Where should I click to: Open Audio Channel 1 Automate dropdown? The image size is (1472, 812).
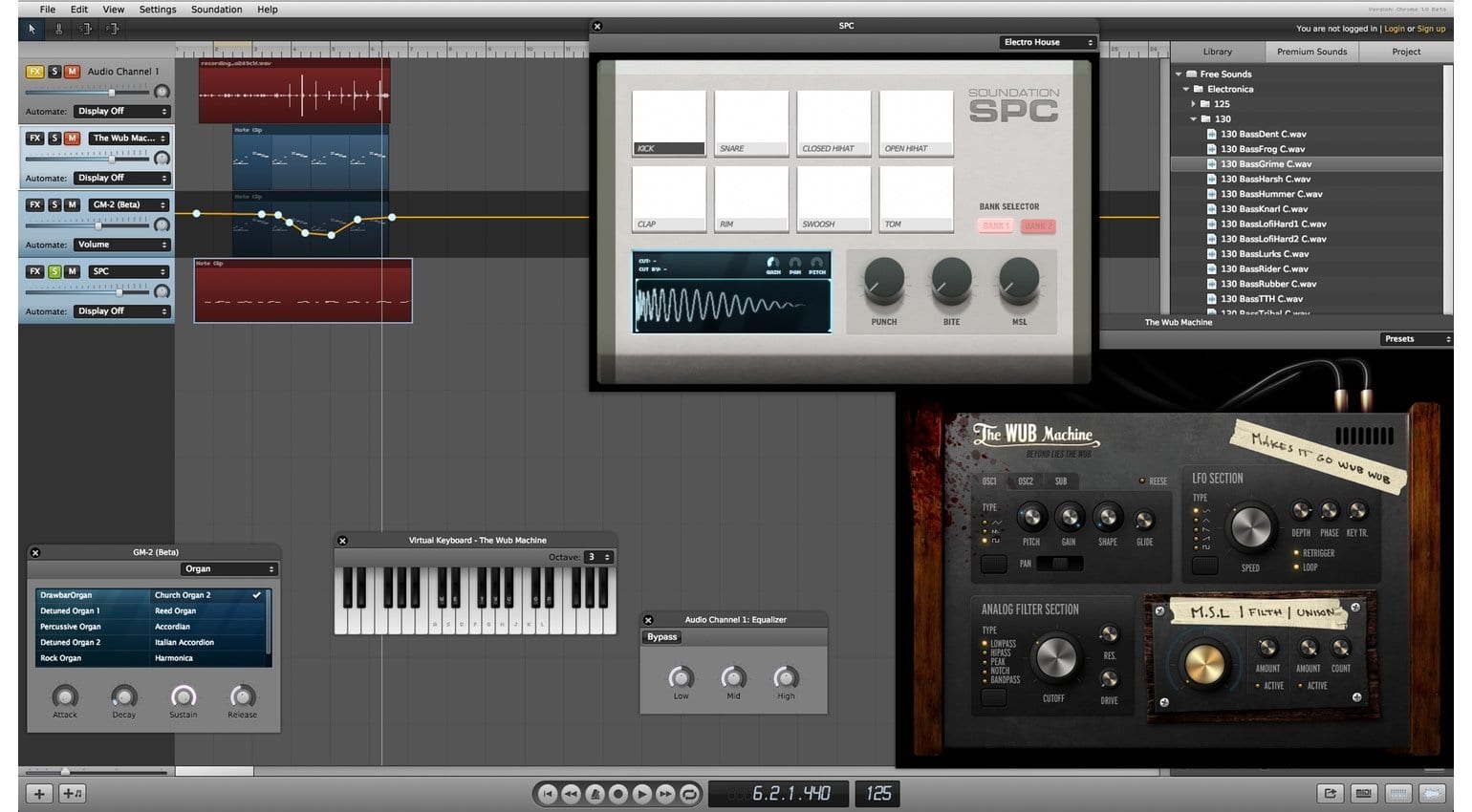[x=121, y=112]
